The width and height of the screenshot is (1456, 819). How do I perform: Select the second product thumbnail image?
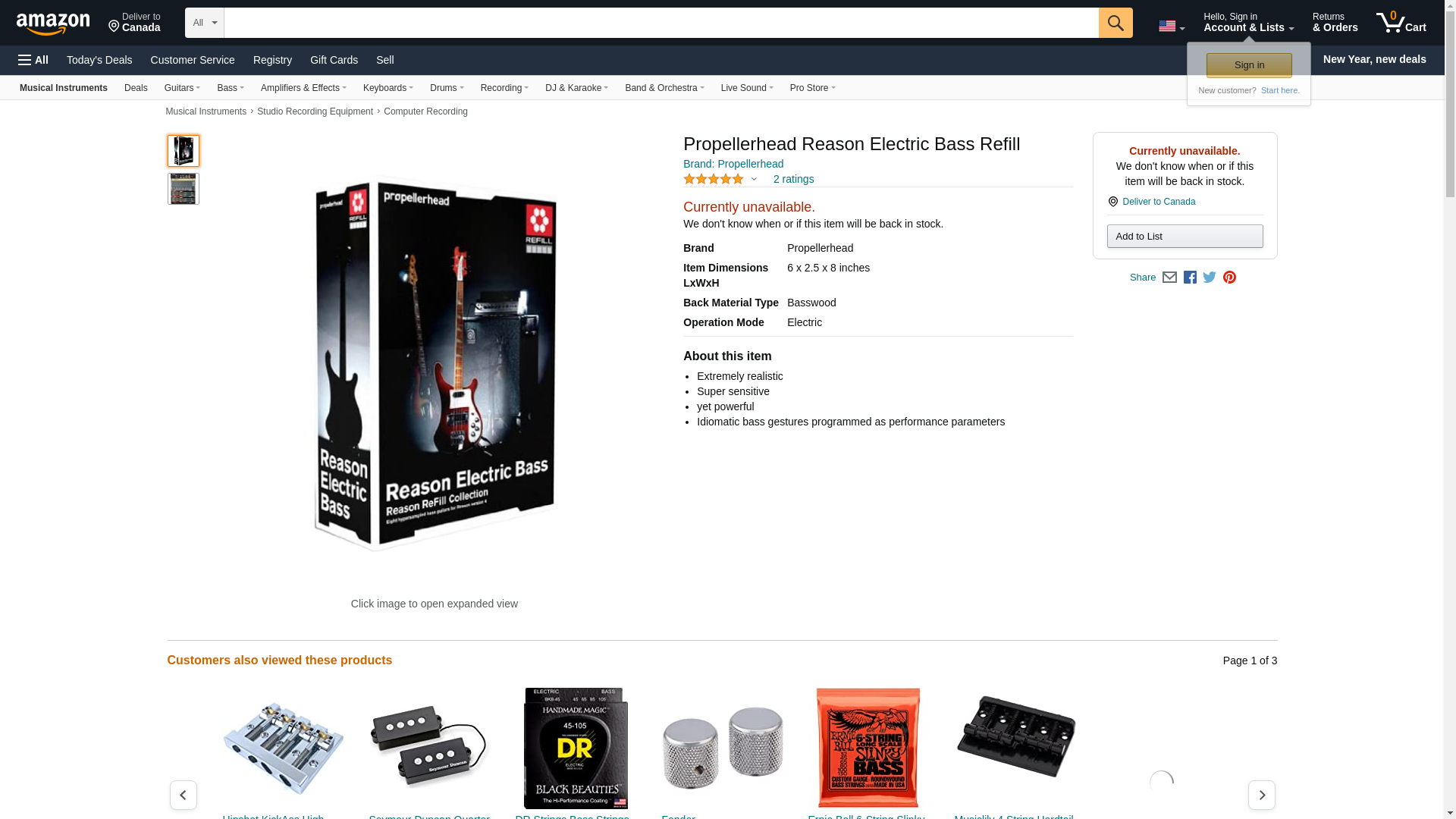[x=183, y=189]
